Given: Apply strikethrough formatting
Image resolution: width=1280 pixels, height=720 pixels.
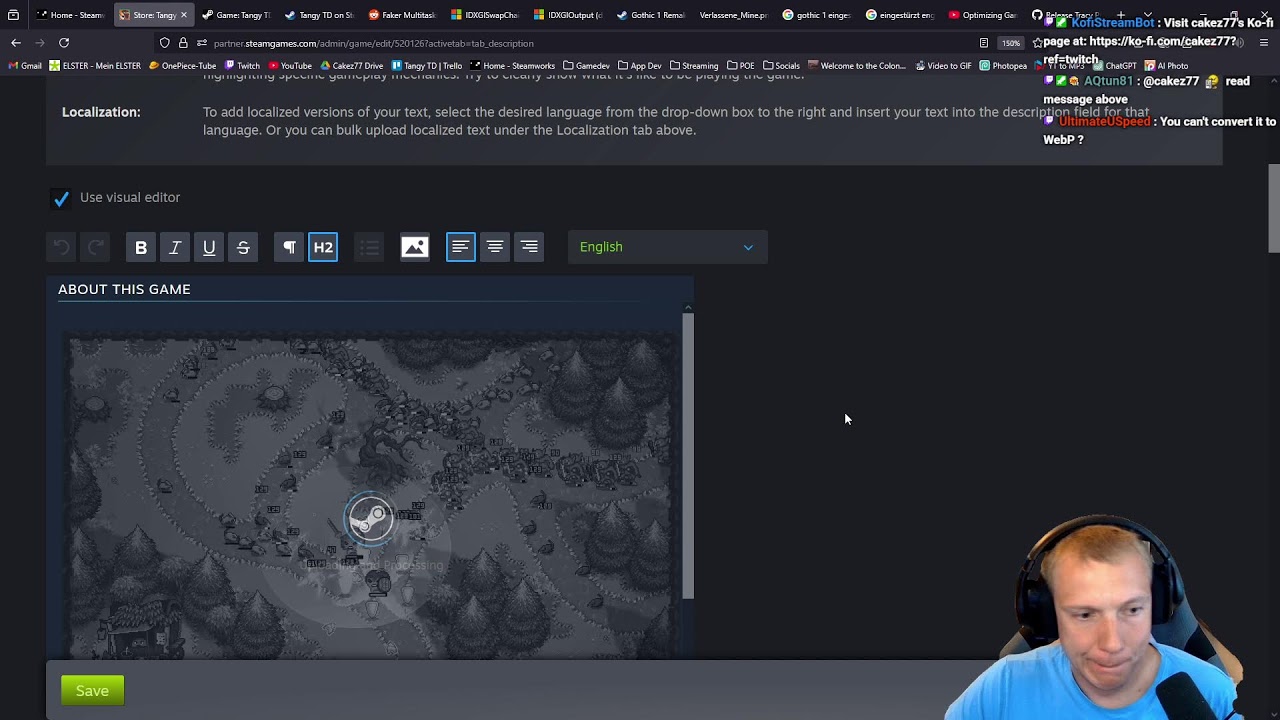Looking at the screenshot, I should pos(243,247).
